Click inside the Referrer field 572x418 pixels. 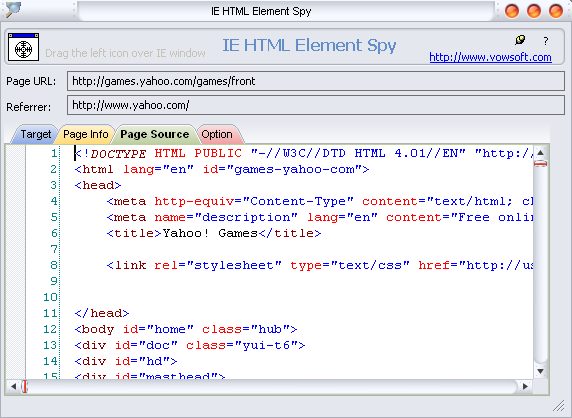(x=316, y=105)
